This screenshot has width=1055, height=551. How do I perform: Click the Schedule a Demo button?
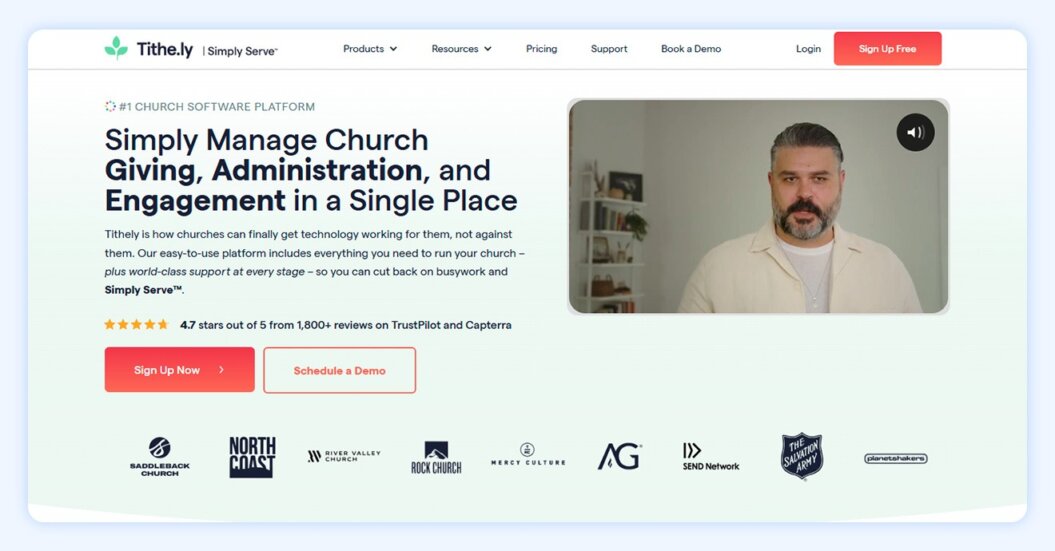coord(340,370)
